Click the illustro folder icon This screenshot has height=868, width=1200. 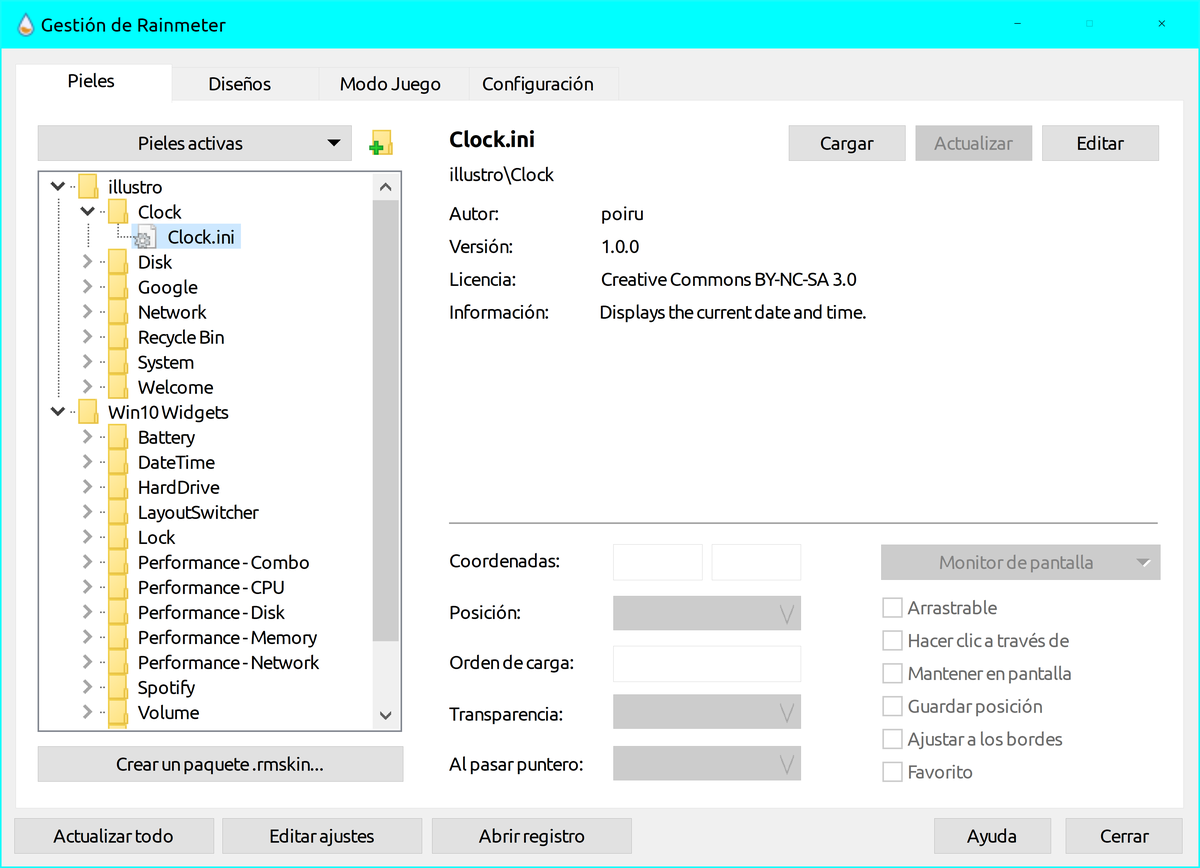[88, 187]
